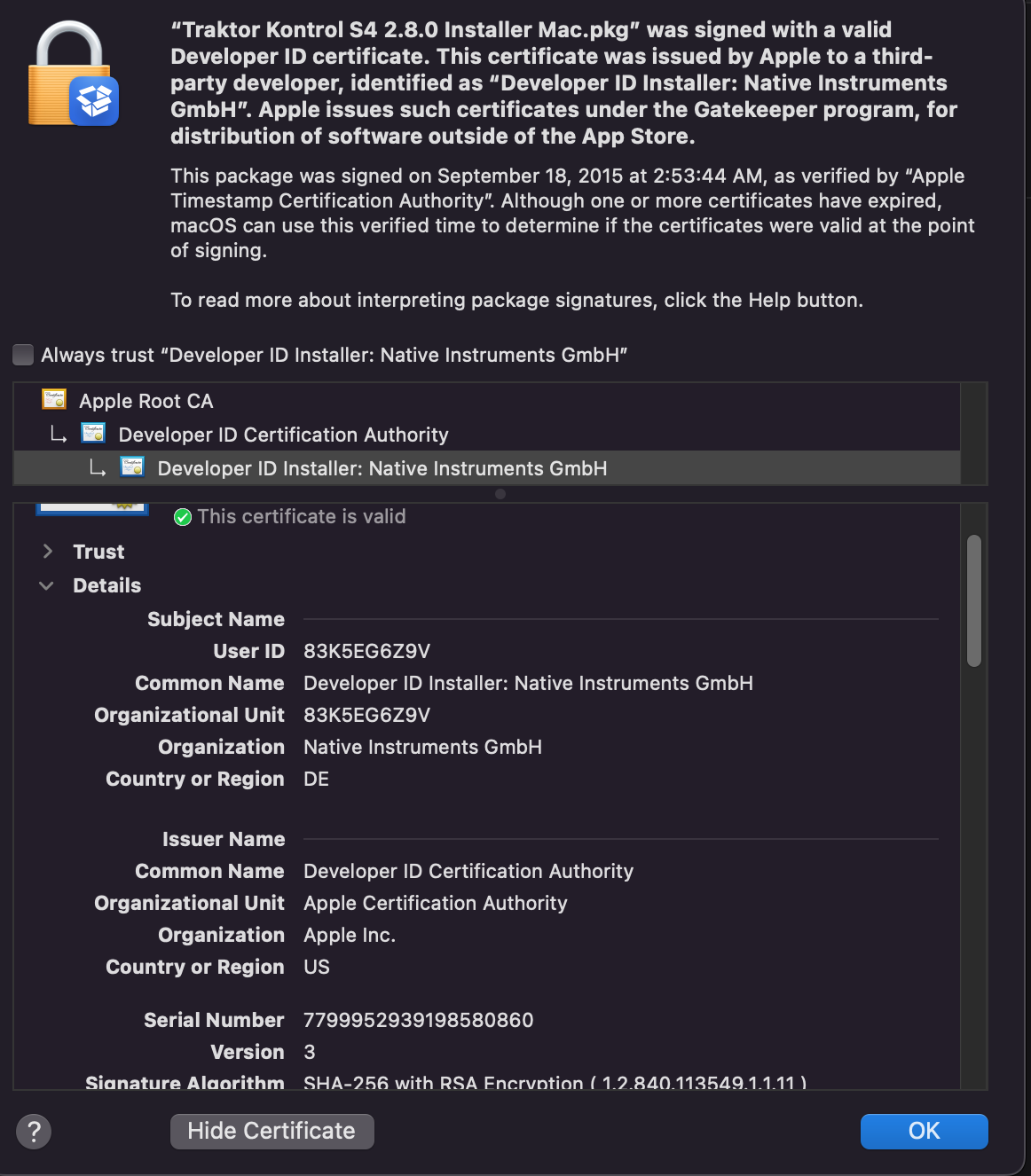Click the User ID value 83K5EG6Z9V

pos(366,651)
